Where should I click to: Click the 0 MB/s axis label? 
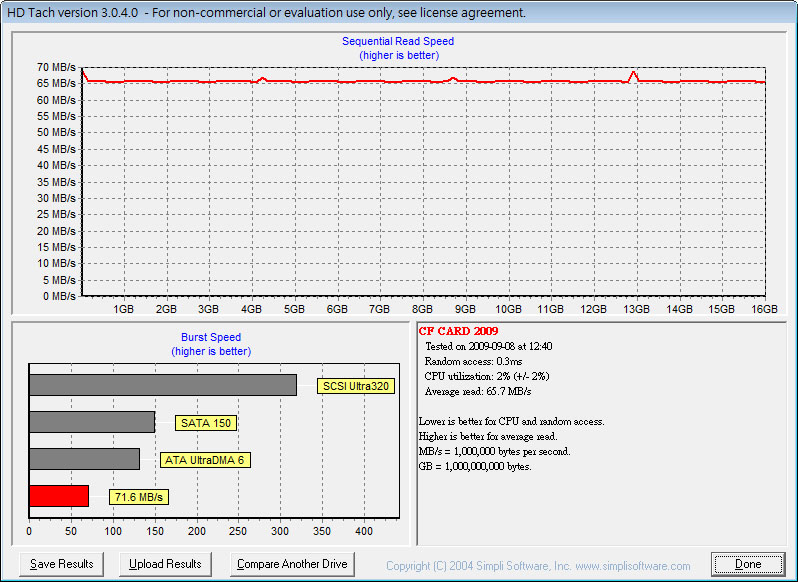[60, 296]
